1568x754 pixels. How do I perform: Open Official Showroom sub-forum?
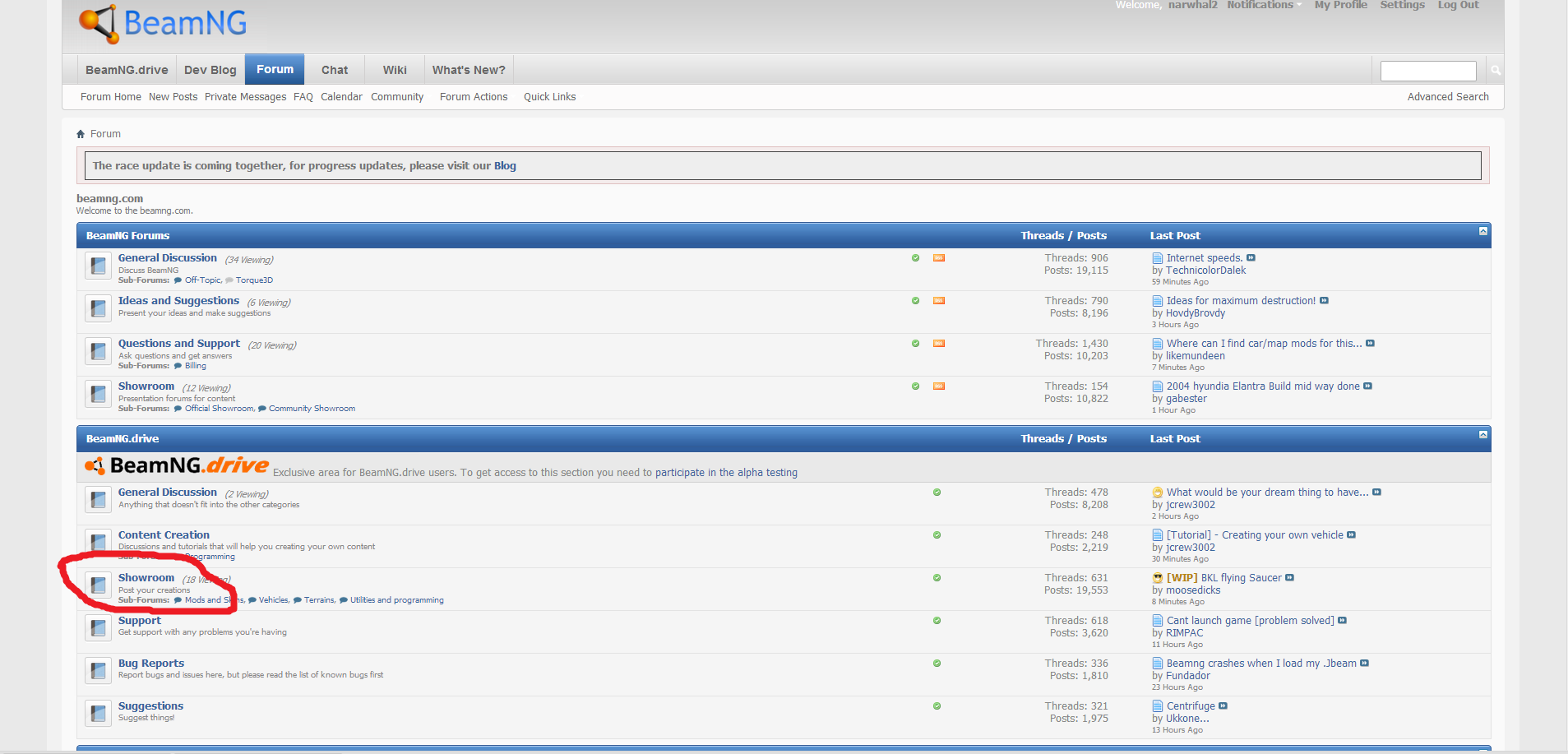(x=220, y=409)
